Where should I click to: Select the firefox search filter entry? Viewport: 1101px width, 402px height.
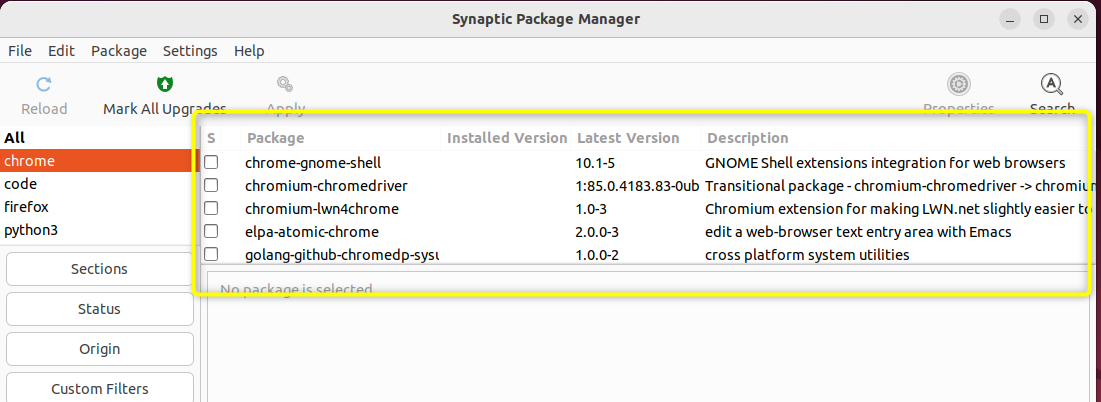(x=100, y=207)
